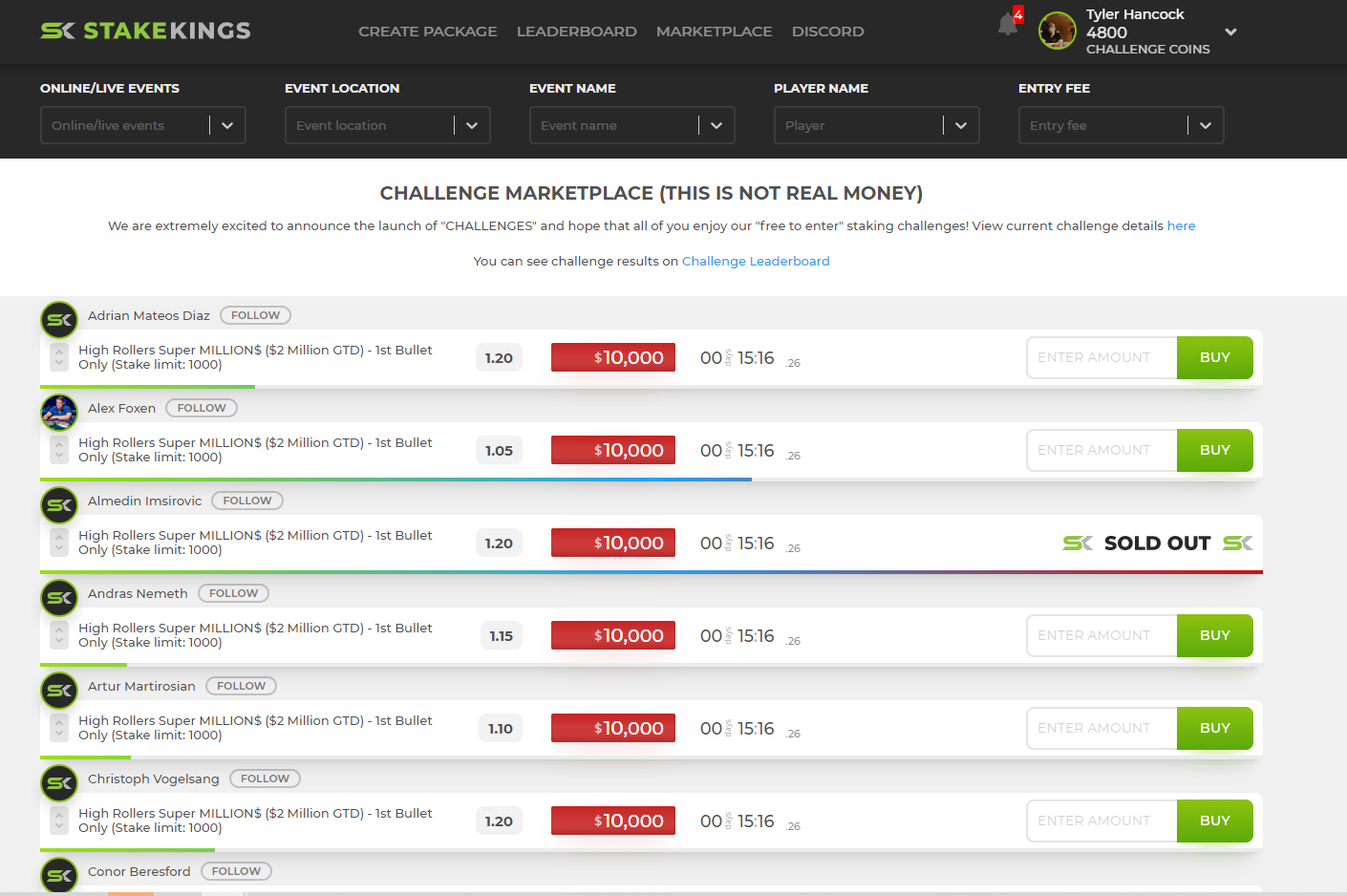
Task: Click the sold progress bar under Alex Foxen's package
Action: pos(396,480)
